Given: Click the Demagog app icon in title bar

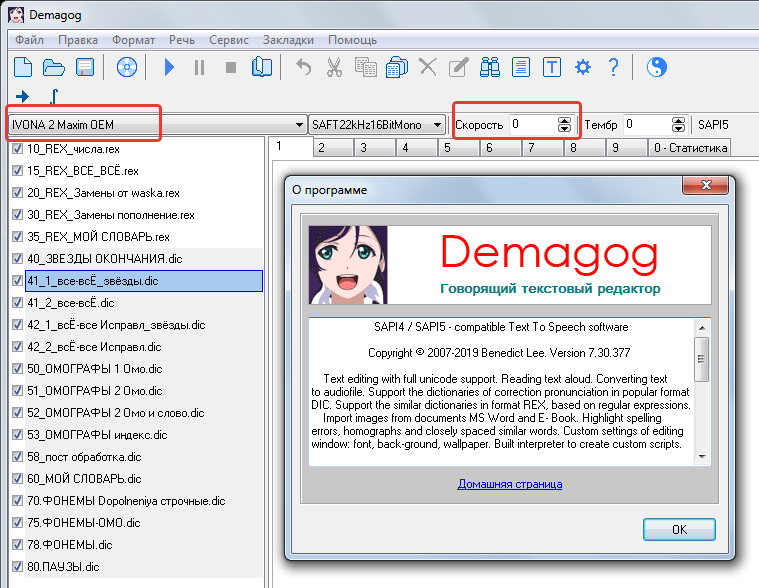Looking at the screenshot, I should click(x=15, y=15).
